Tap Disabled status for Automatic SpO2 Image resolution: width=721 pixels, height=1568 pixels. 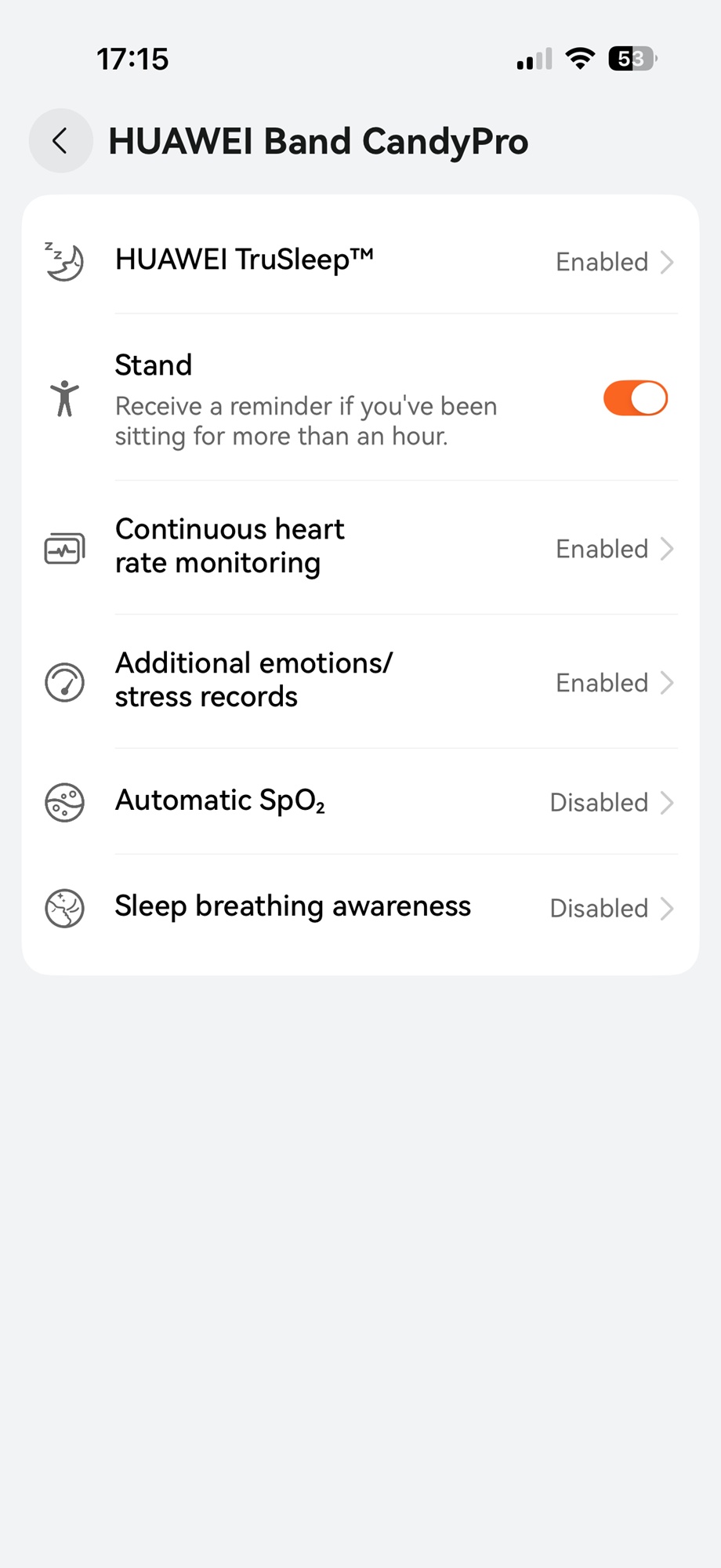599,803
